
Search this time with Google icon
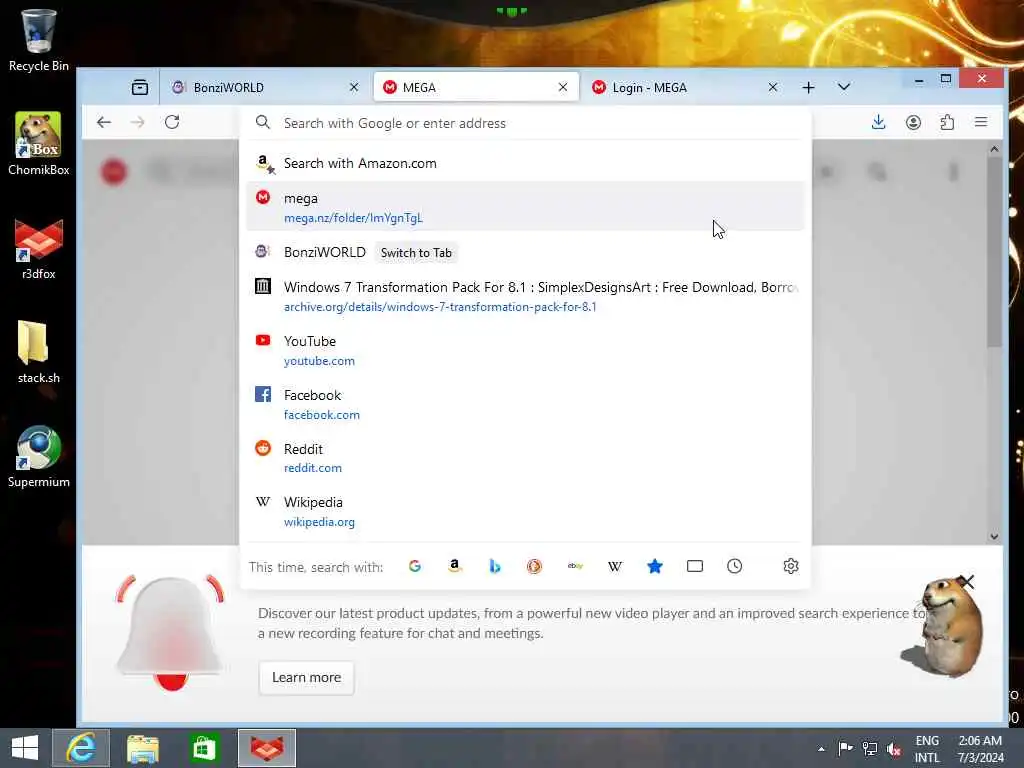click(x=415, y=566)
